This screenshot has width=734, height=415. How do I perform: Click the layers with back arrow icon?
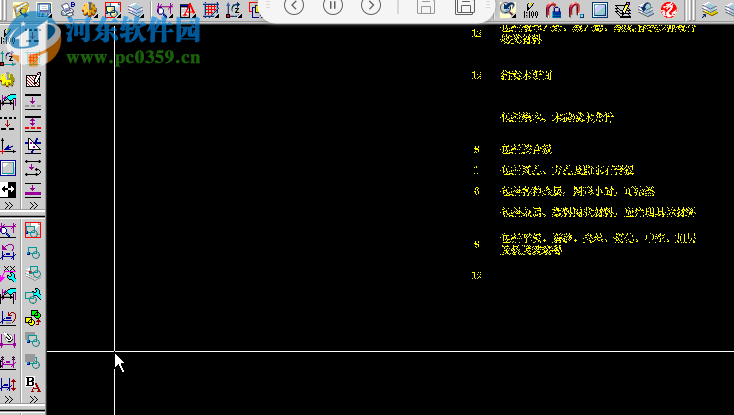[646, 9]
